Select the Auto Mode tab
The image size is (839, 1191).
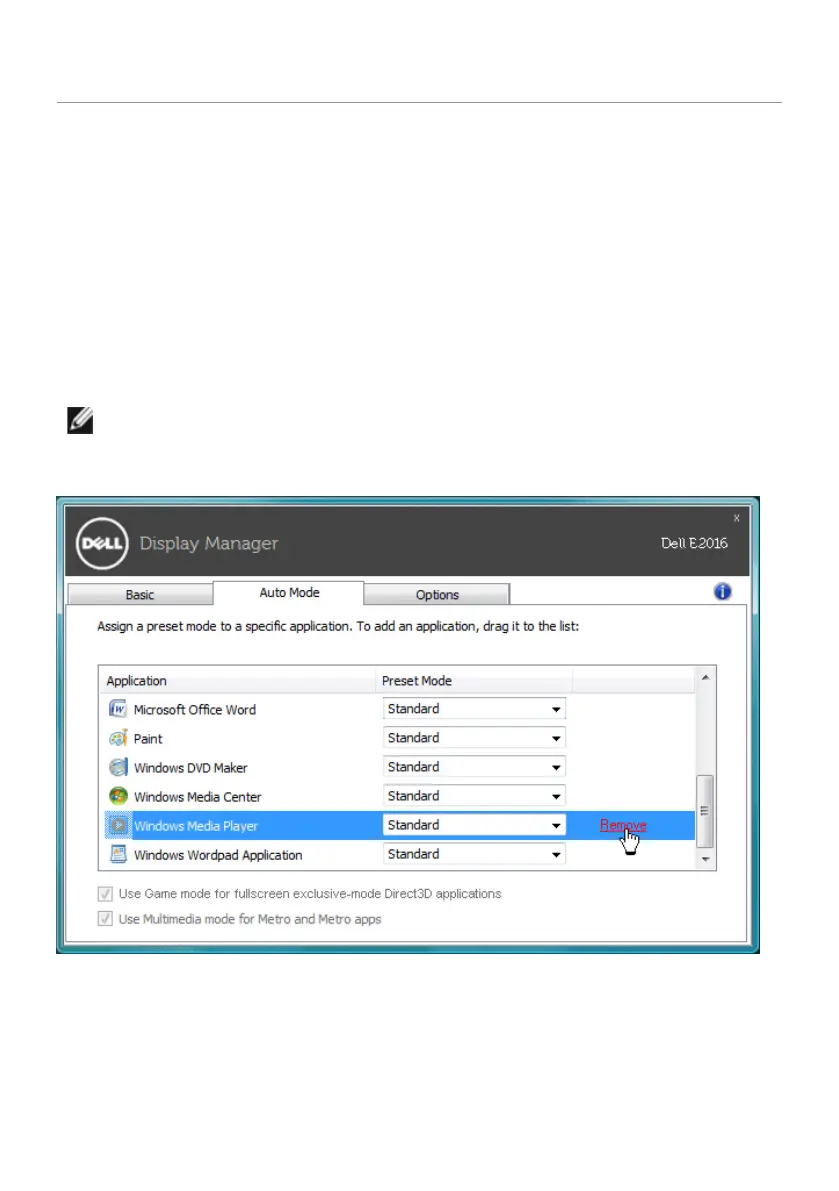289,592
